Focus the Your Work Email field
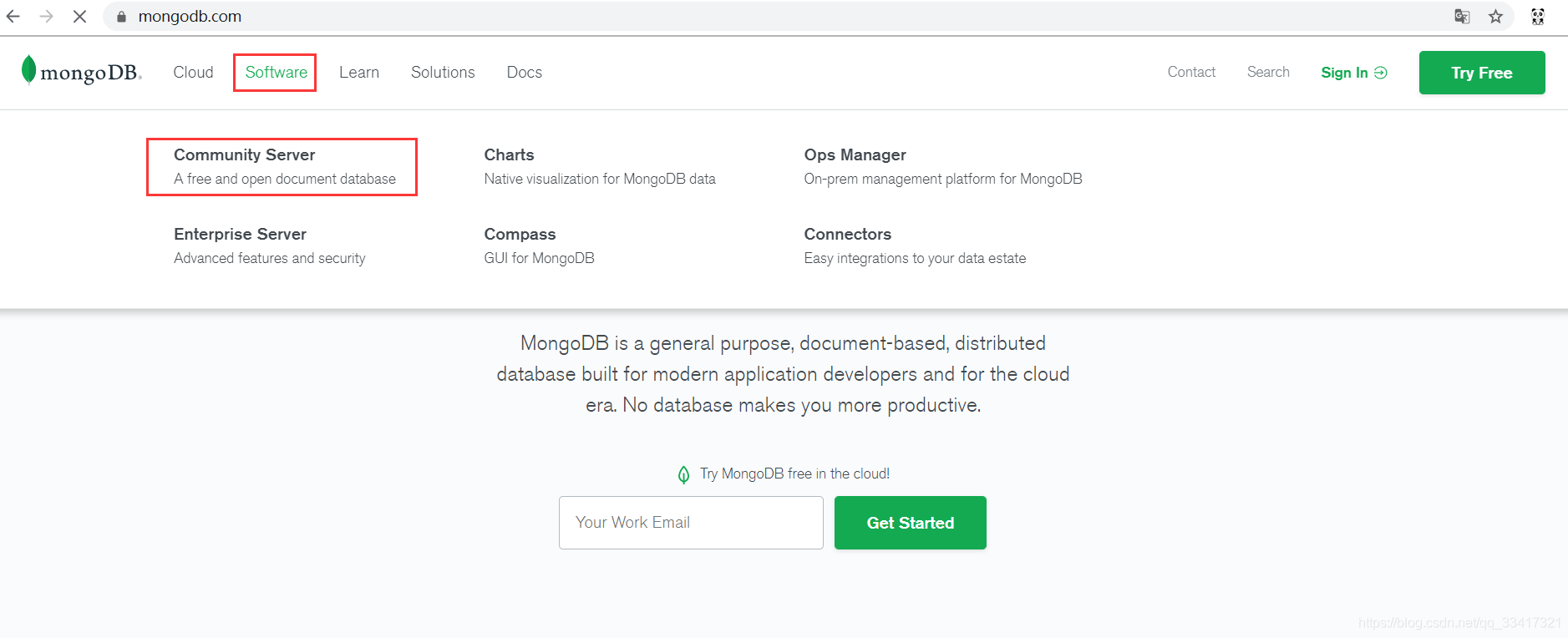Viewport: 1568px width, 638px height. point(691,523)
